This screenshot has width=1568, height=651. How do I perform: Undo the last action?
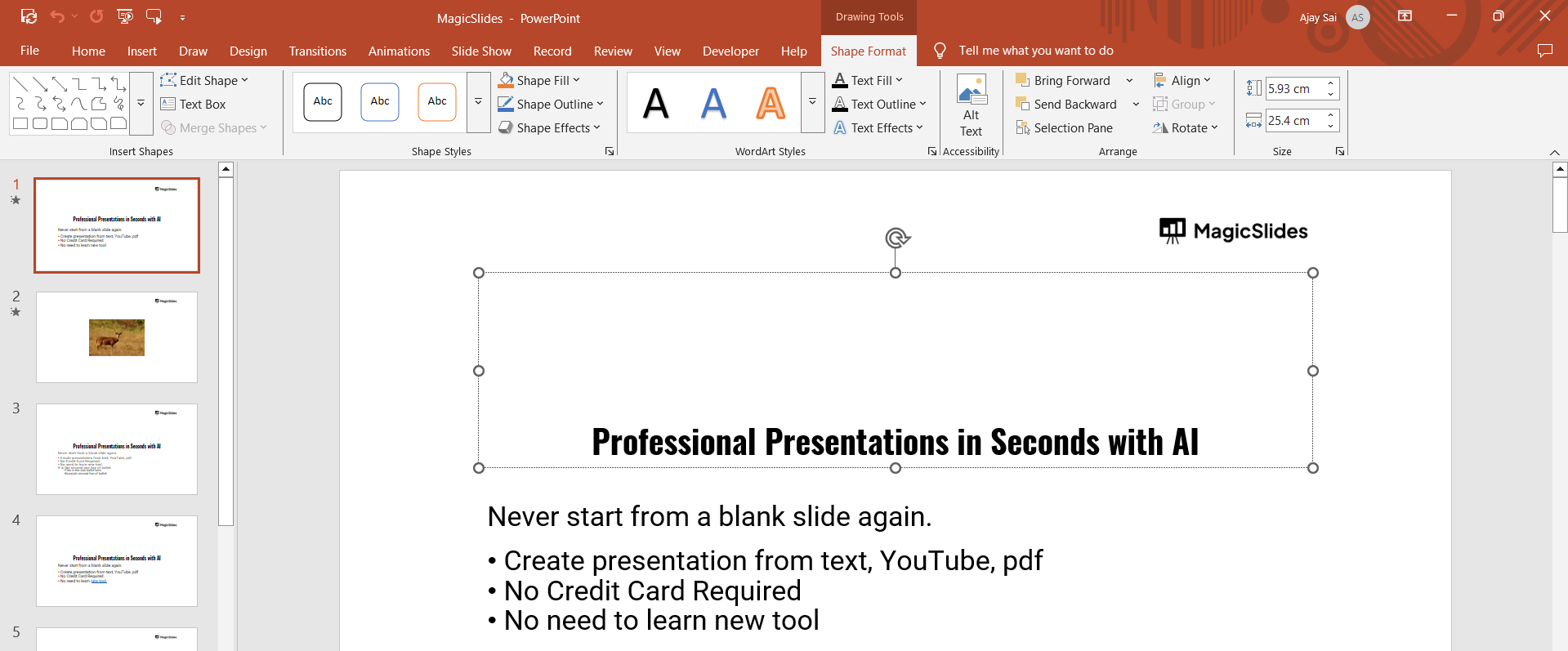point(57,16)
